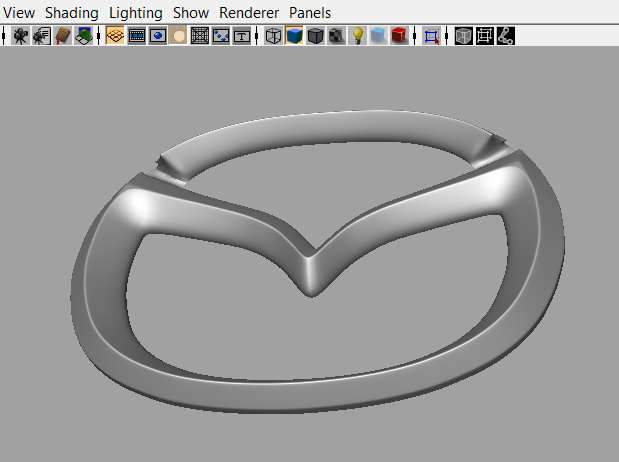The width and height of the screenshot is (619, 462).
Task: Open Camera Attributes icon
Action: [x=41, y=36]
